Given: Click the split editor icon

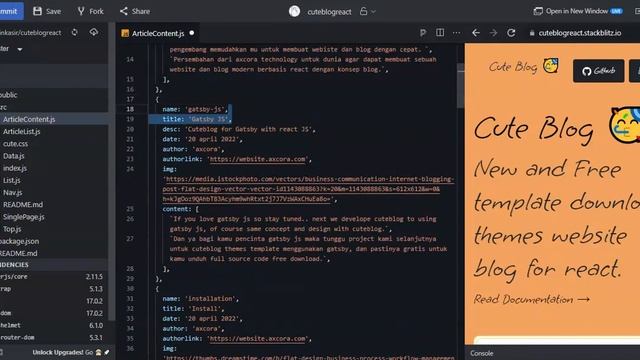Looking at the screenshot, I should click(440, 32).
